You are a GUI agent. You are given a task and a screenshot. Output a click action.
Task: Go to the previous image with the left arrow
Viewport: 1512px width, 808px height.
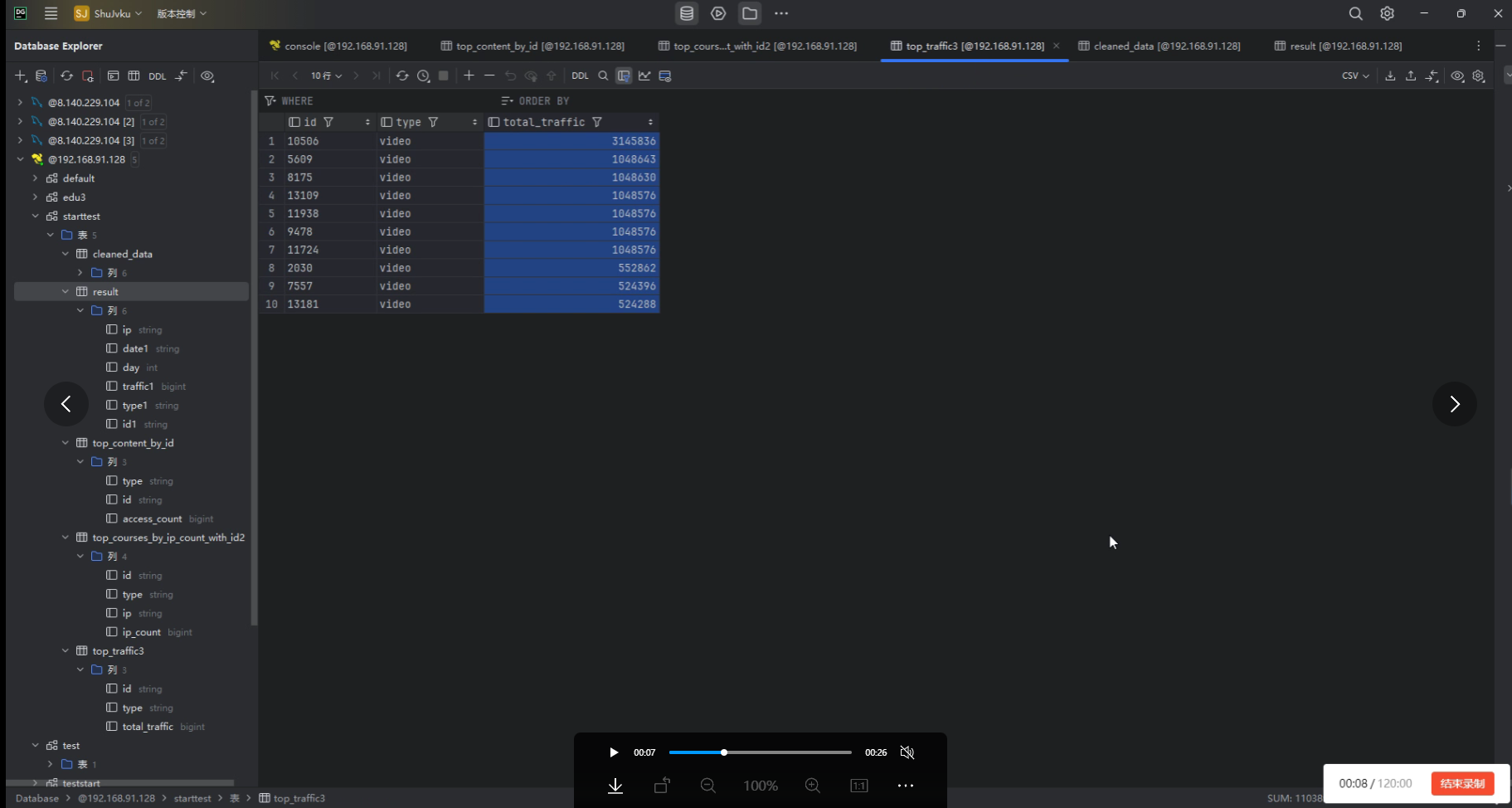(x=66, y=404)
